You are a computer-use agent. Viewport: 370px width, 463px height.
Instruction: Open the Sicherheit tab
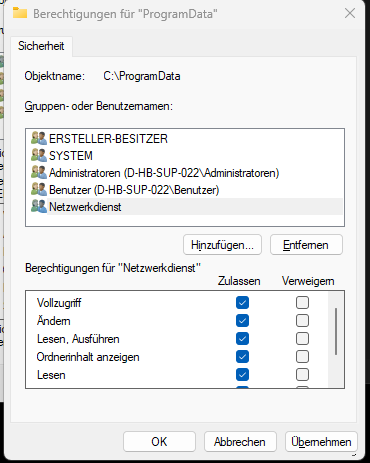[41, 46]
